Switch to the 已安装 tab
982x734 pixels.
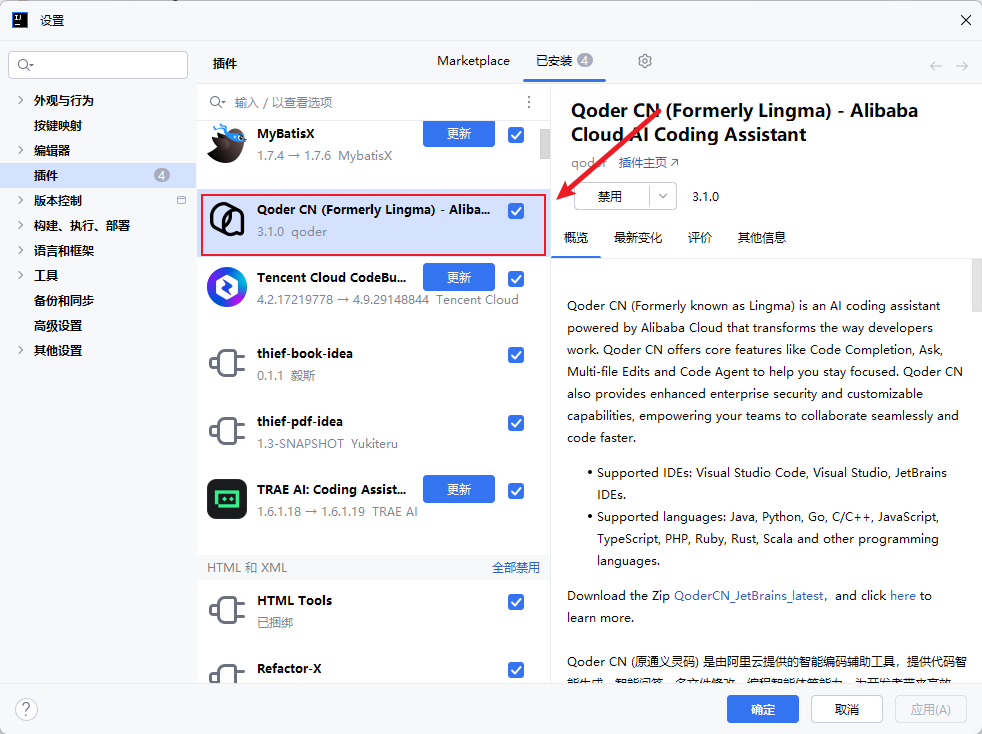(564, 61)
